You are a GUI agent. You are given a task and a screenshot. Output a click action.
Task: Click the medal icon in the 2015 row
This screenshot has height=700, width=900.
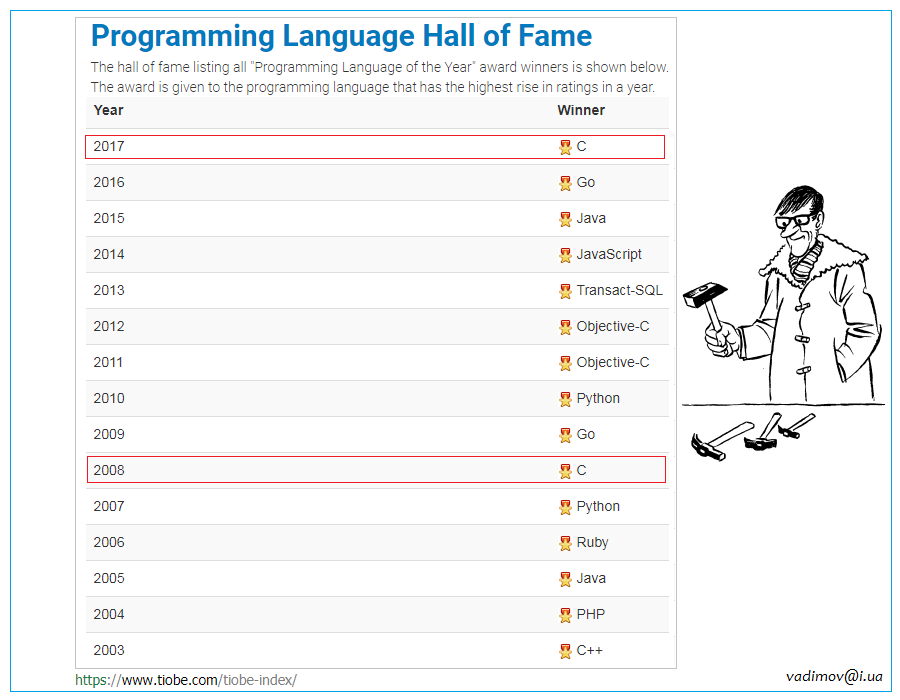point(565,219)
